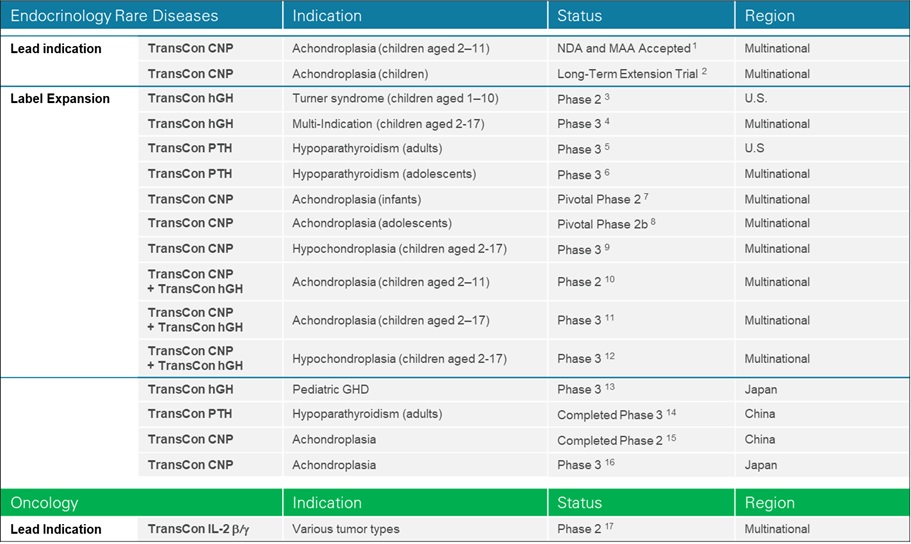911x544 pixels.
Task: Click the "U.S." region in Turner syndrome row
Action: 757,98
